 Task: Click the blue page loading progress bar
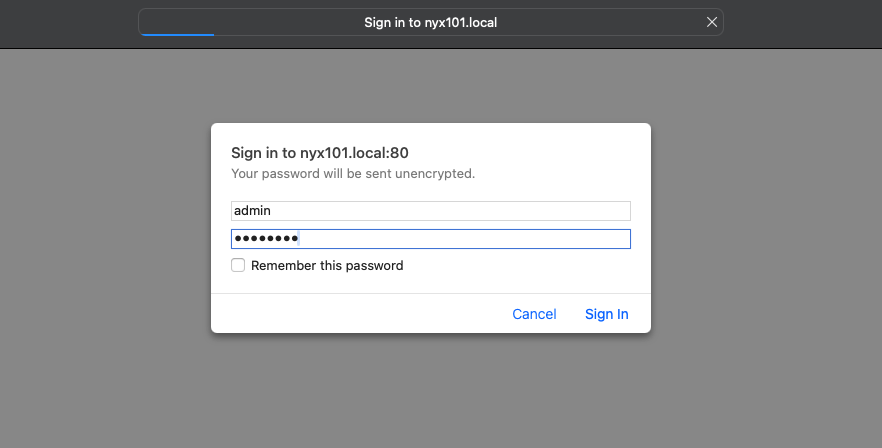(x=177, y=34)
